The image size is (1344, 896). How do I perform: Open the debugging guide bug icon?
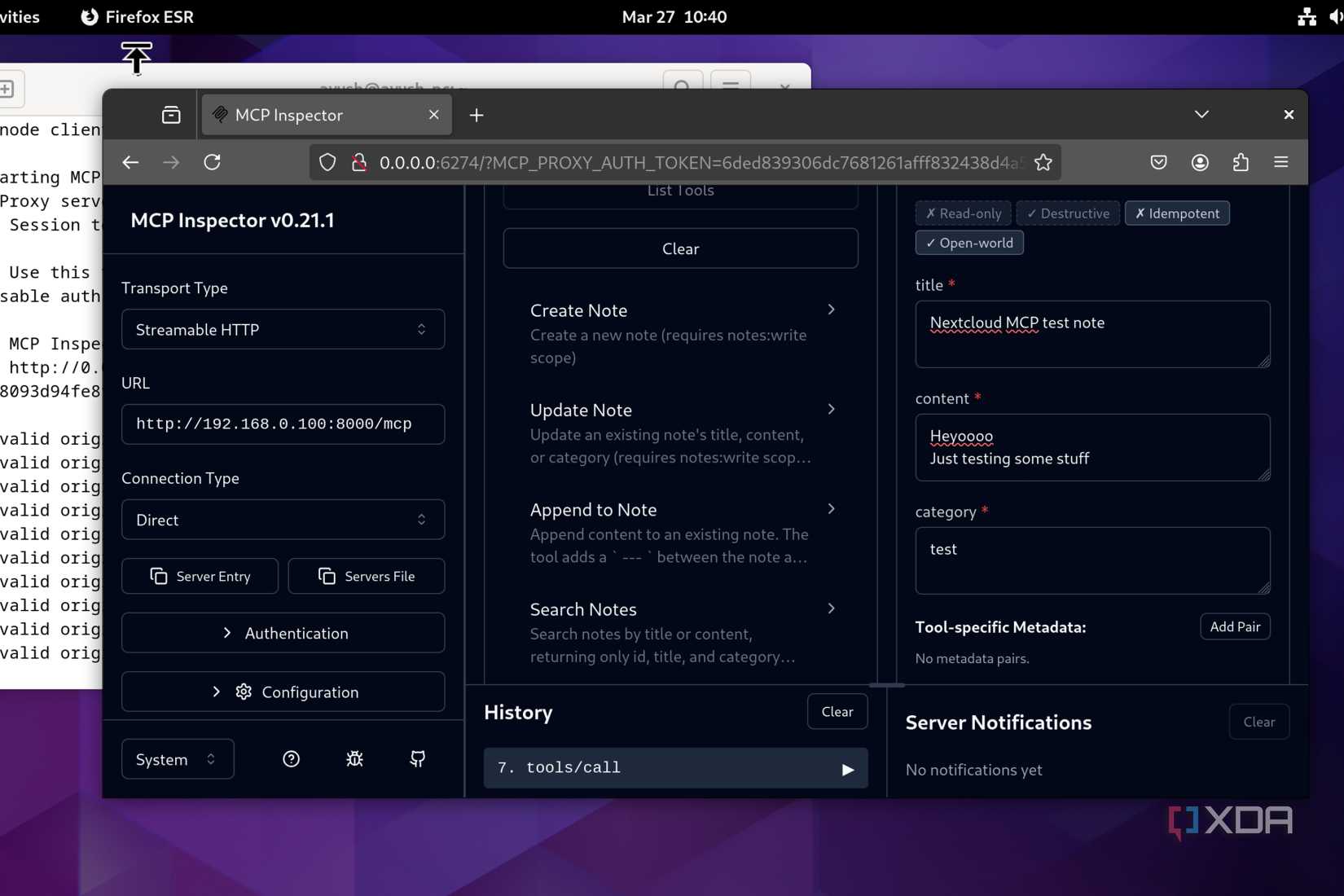pyautogui.click(x=354, y=759)
